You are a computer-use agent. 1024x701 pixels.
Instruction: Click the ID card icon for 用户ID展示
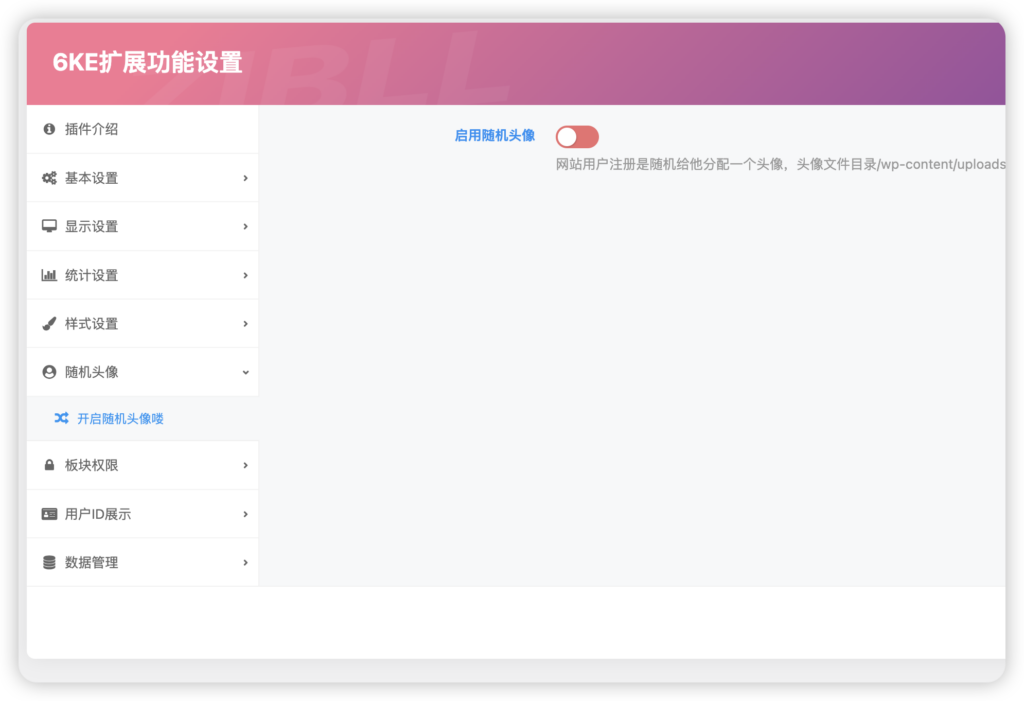49,513
